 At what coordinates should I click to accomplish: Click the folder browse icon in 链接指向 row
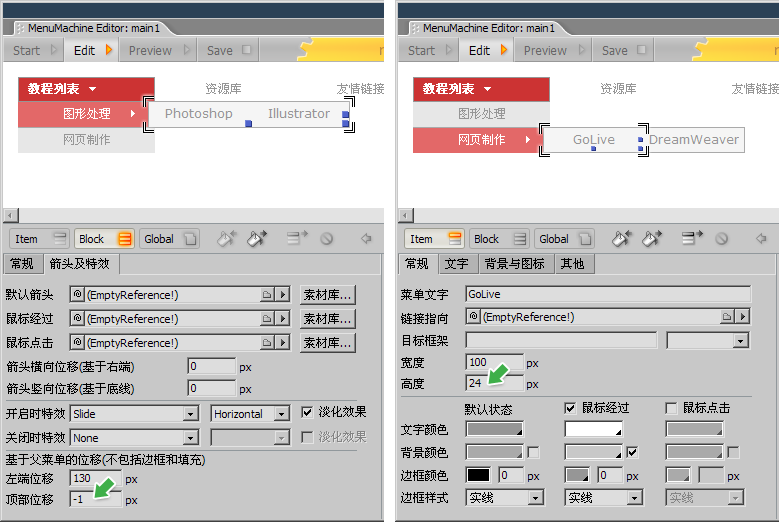pos(727,316)
